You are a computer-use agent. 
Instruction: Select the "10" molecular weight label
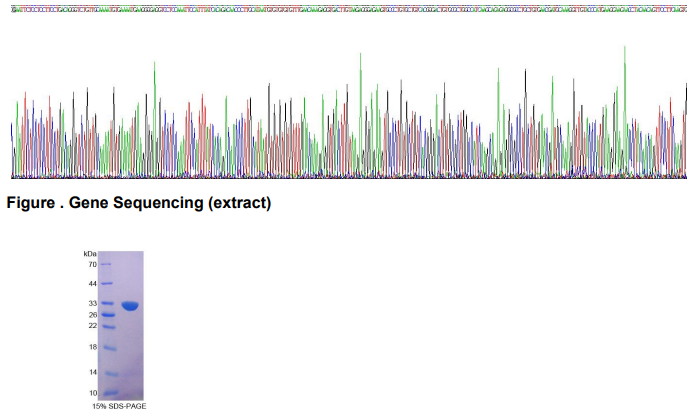click(x=93, y=393)
